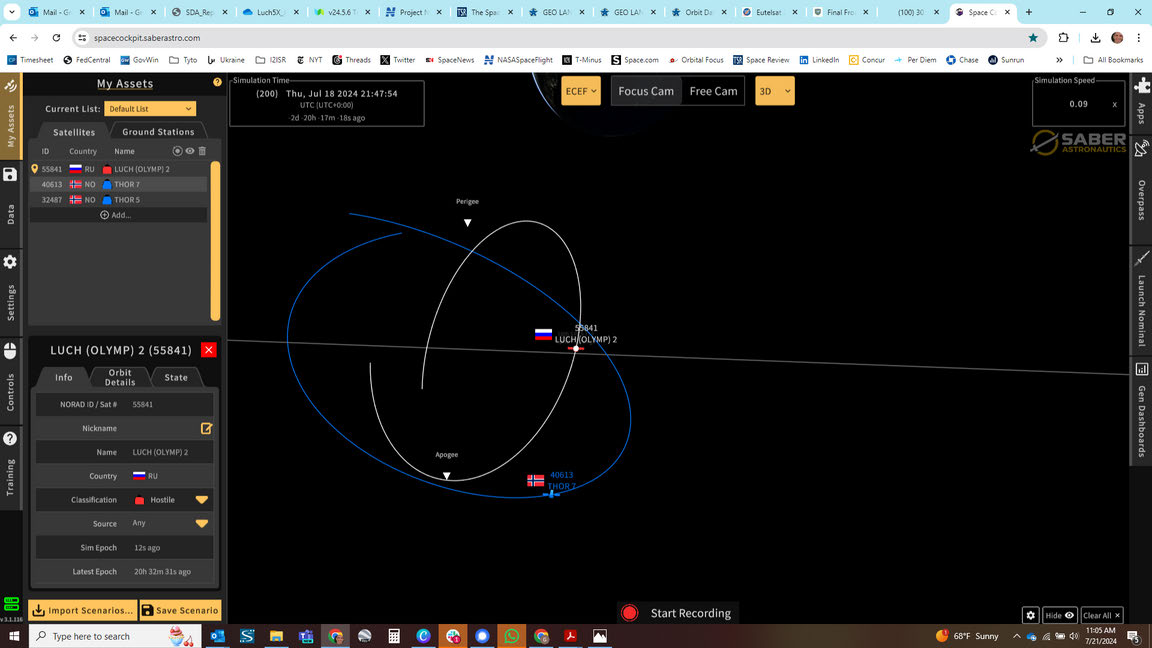Viewport: 1152px width, 648px height.
Task: Click the Simulation Speed value field
Action: pyautogui.click(x=1078, y=104)
